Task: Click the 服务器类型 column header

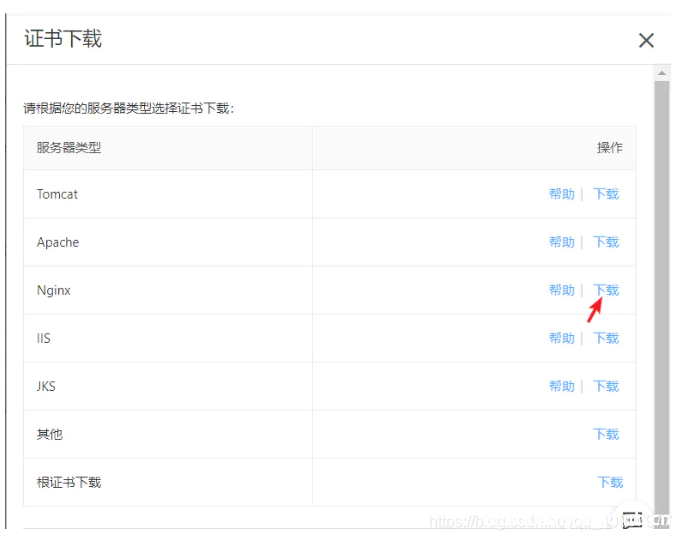Action: (x=69, y=148)
